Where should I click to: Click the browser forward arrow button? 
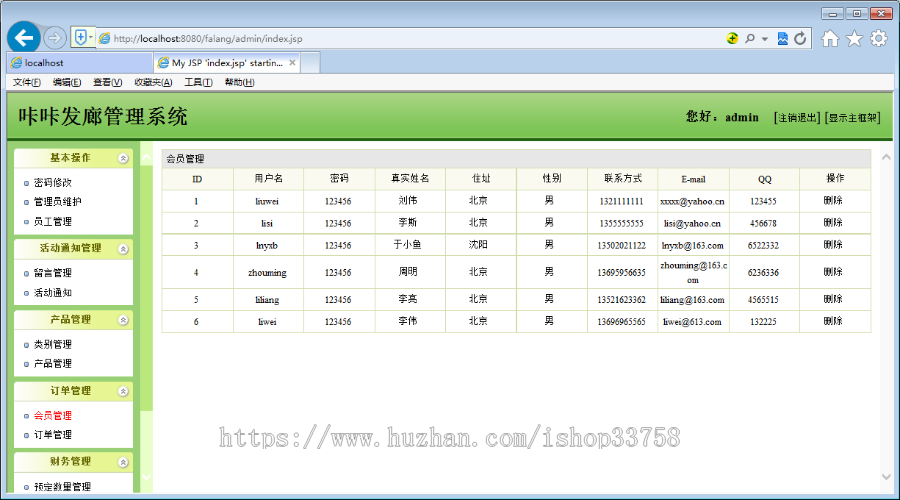tap(55, 38)
